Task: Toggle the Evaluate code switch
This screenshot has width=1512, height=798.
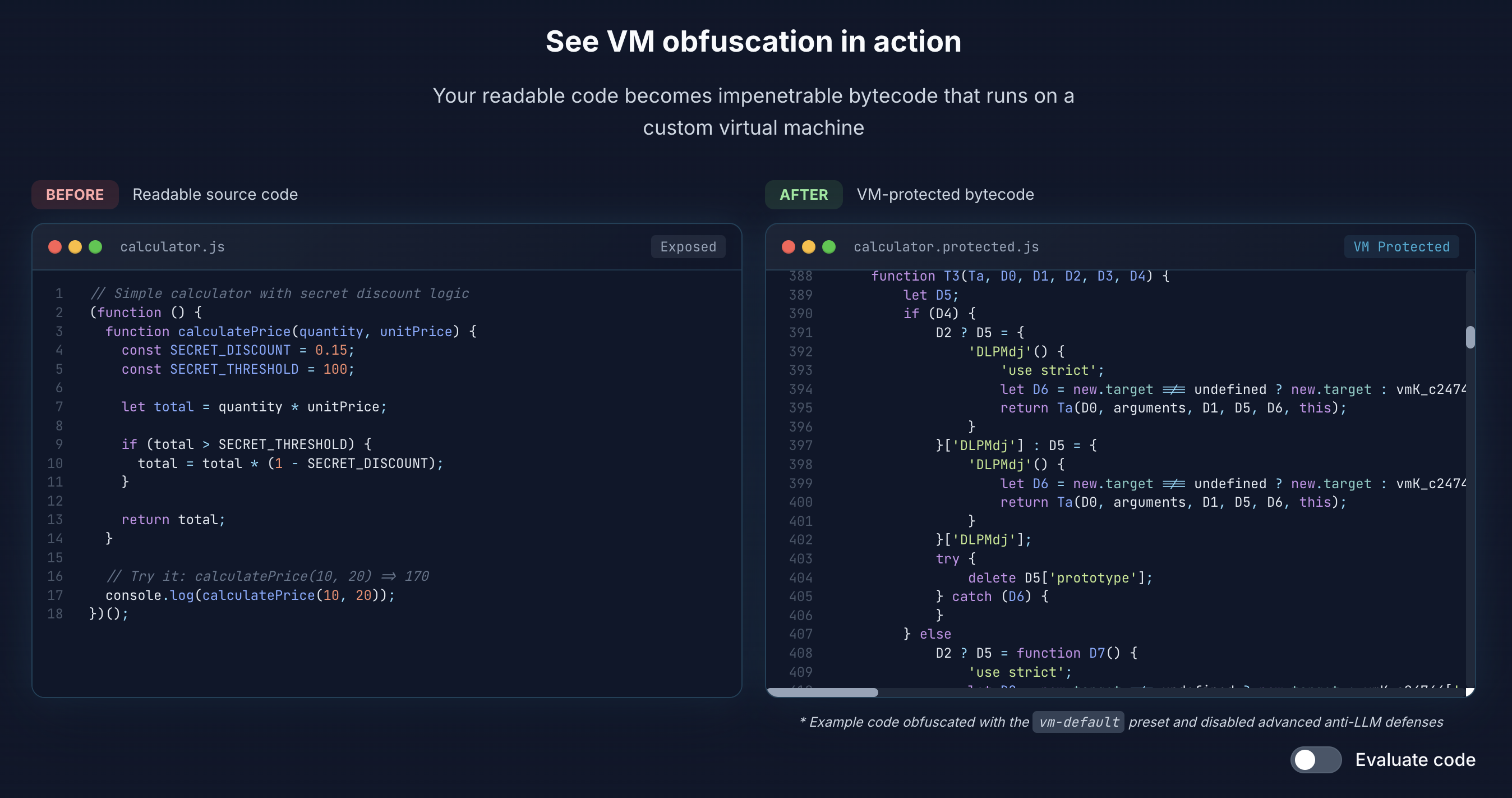Action: pos(1315,760)
